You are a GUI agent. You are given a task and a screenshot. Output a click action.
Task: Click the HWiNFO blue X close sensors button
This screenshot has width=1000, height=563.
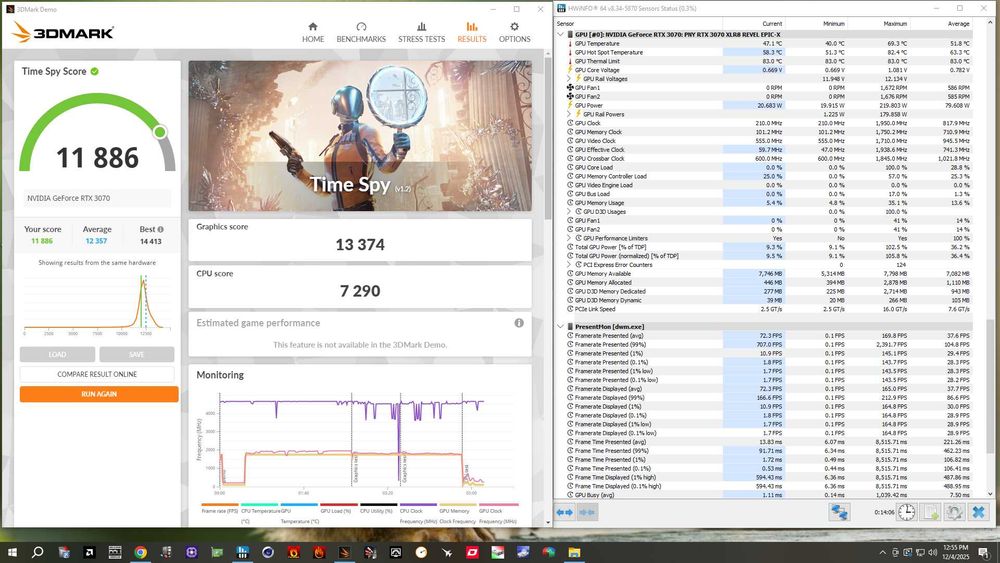pyautogui.click(x=978, y=512)
